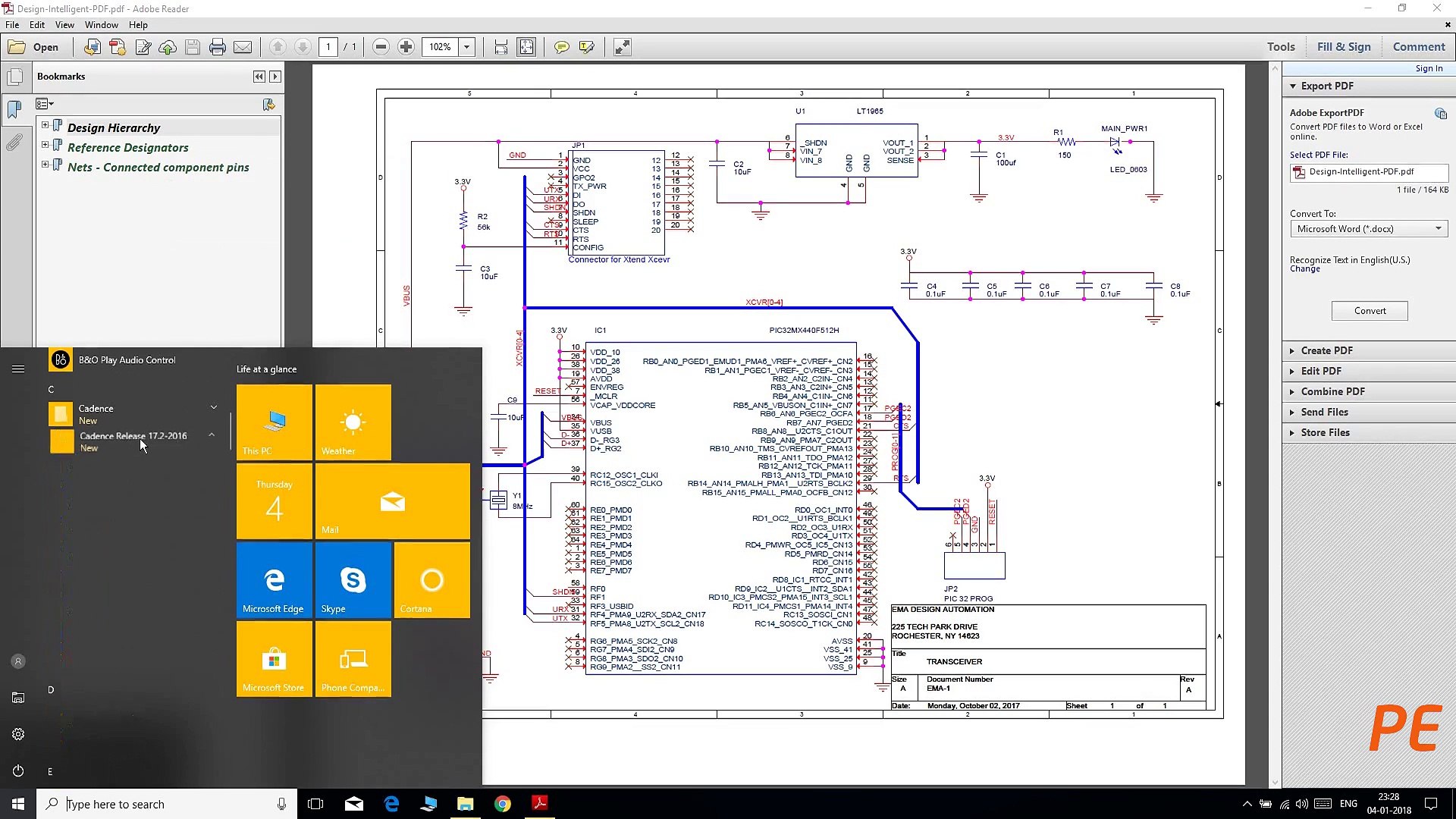Expand the Design Hierarchy bookmark
The image size is (1456, 819).
45,126
